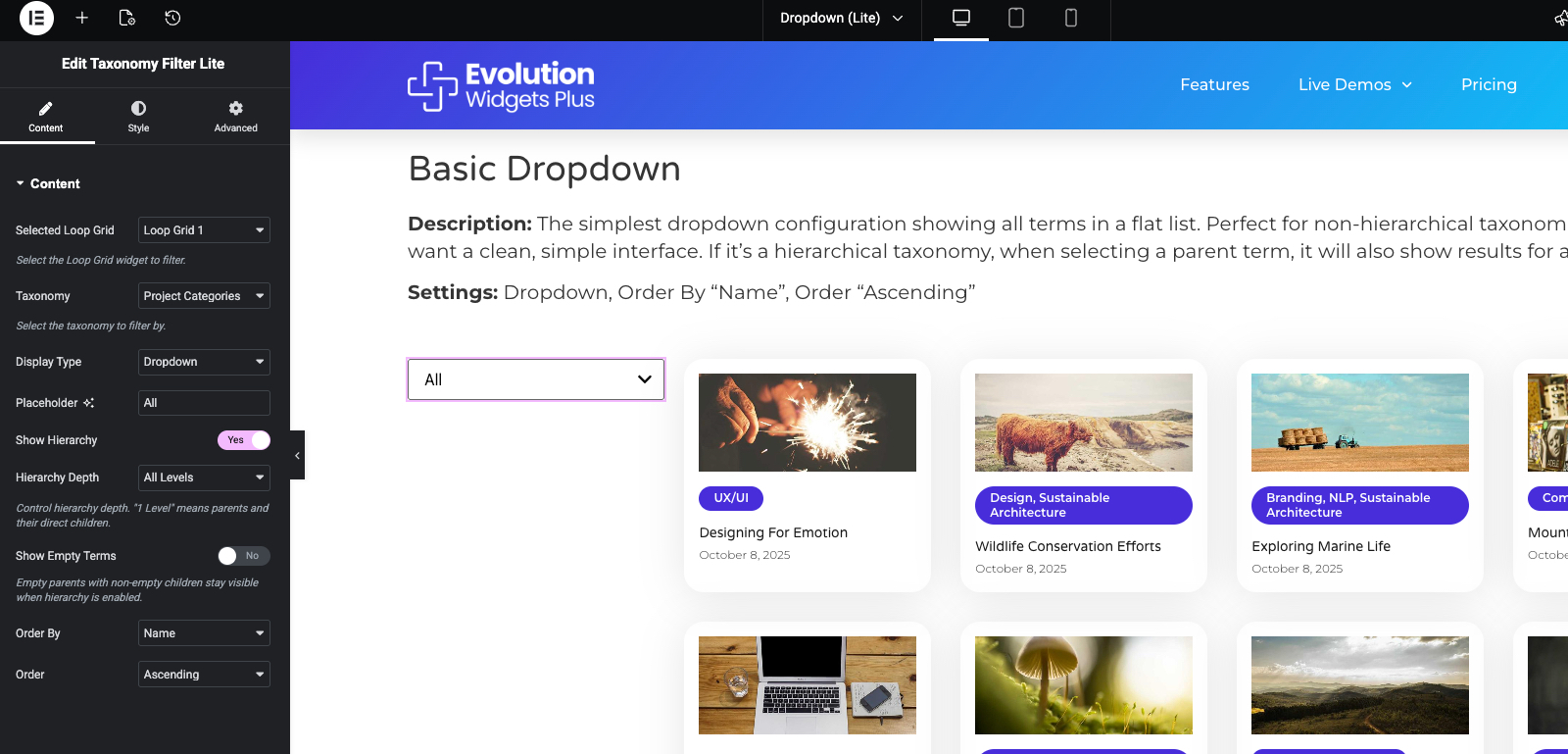
Task: Click October 8, 2025 under Exploring Marine Life
Action: (x=1298, y=569)
